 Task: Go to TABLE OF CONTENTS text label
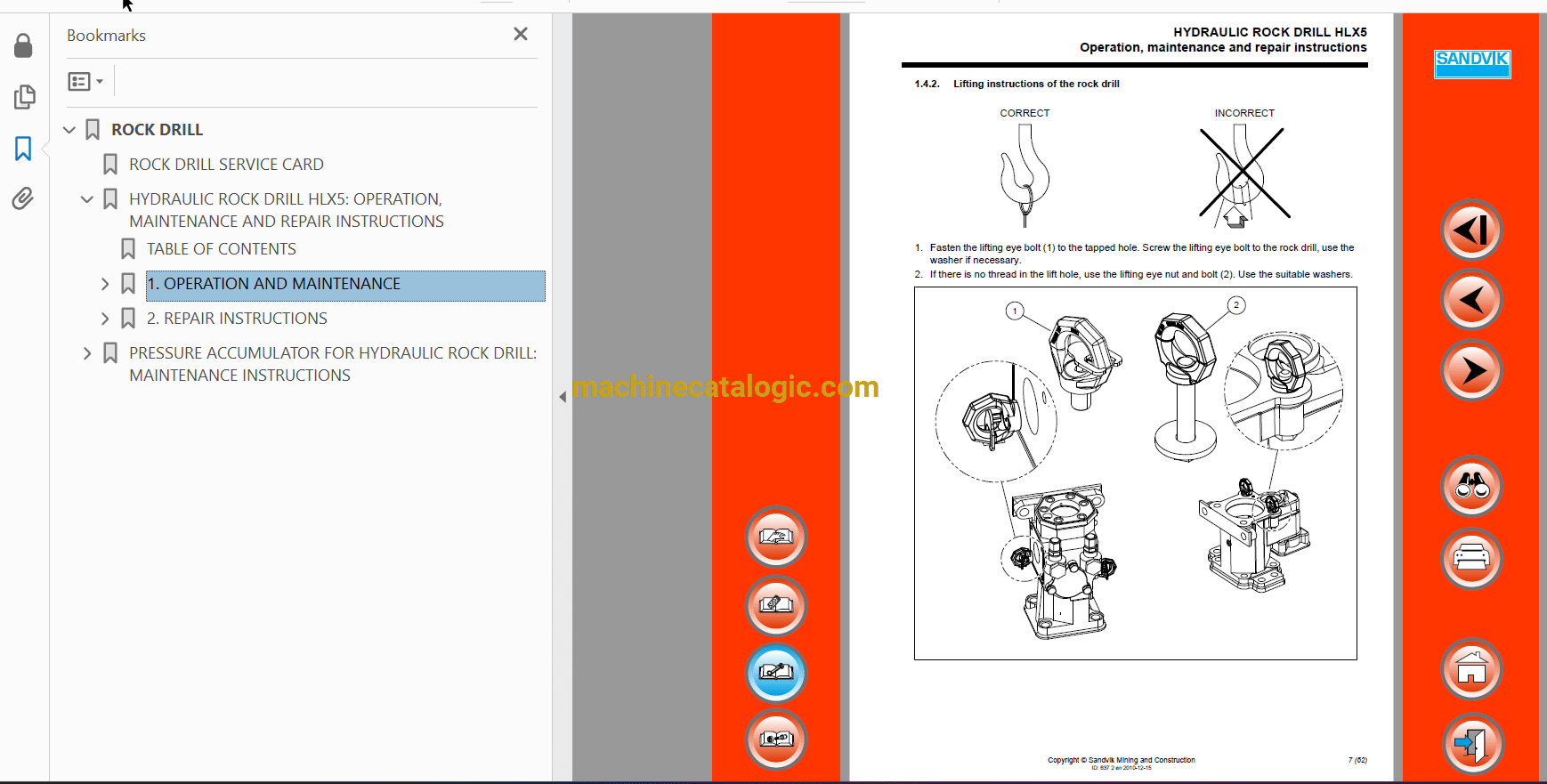click(222, 249)
